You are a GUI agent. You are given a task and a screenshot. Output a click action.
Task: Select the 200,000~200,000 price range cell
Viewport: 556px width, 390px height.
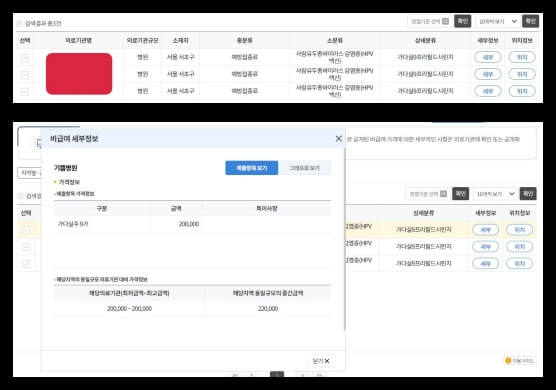pyautogui.click(x=129, y=308)
